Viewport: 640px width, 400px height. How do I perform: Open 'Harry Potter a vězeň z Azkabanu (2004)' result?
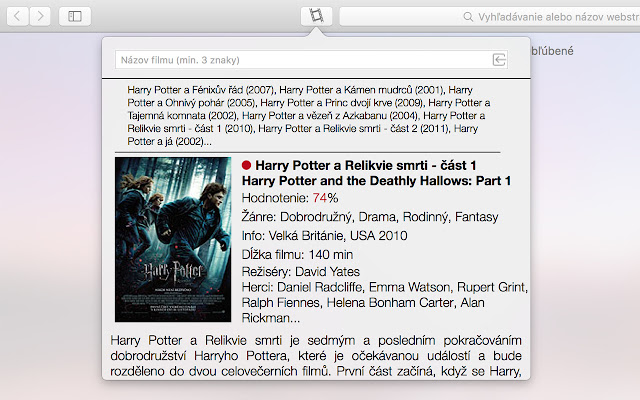330,116
